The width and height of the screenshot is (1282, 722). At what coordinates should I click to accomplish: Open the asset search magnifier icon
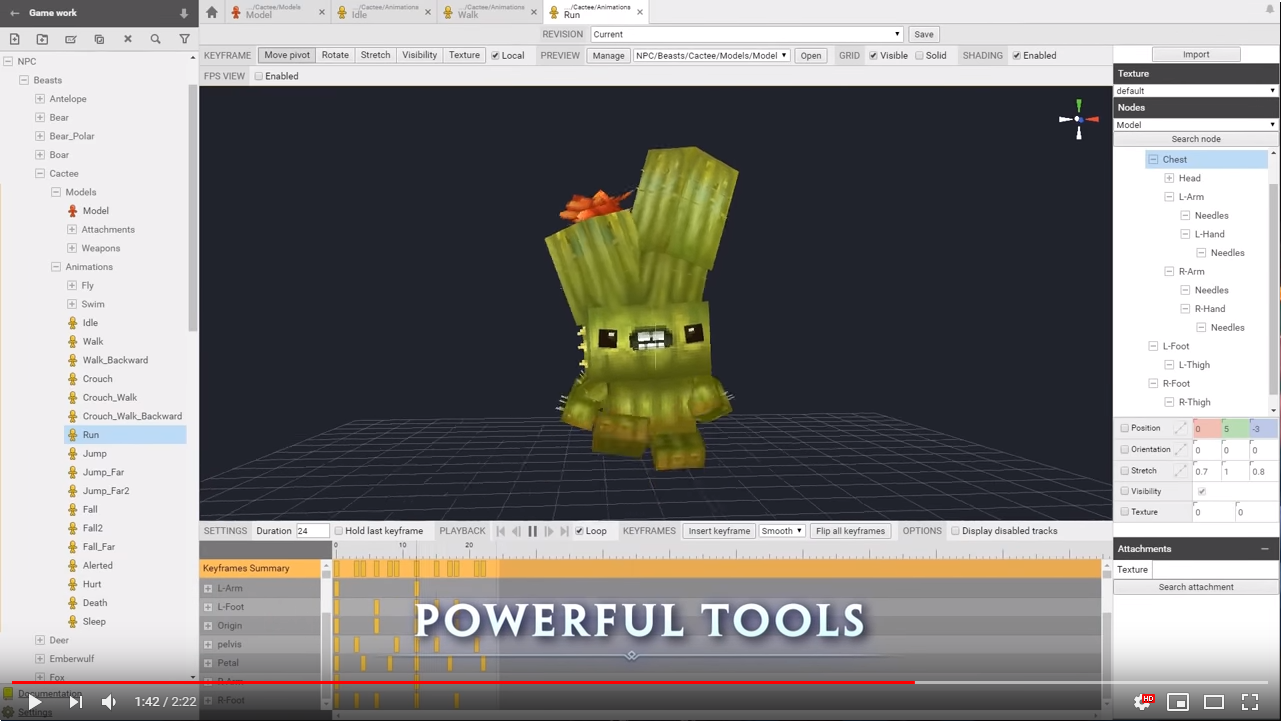155,39
